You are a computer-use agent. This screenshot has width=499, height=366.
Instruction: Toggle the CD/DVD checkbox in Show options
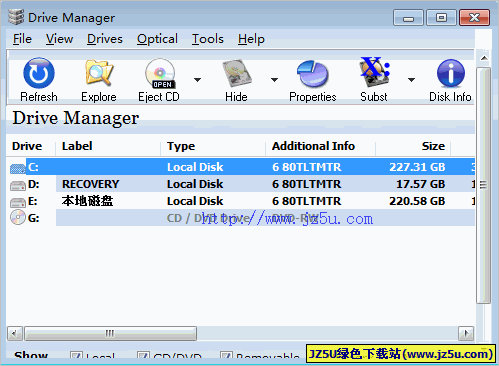point(143,356)
